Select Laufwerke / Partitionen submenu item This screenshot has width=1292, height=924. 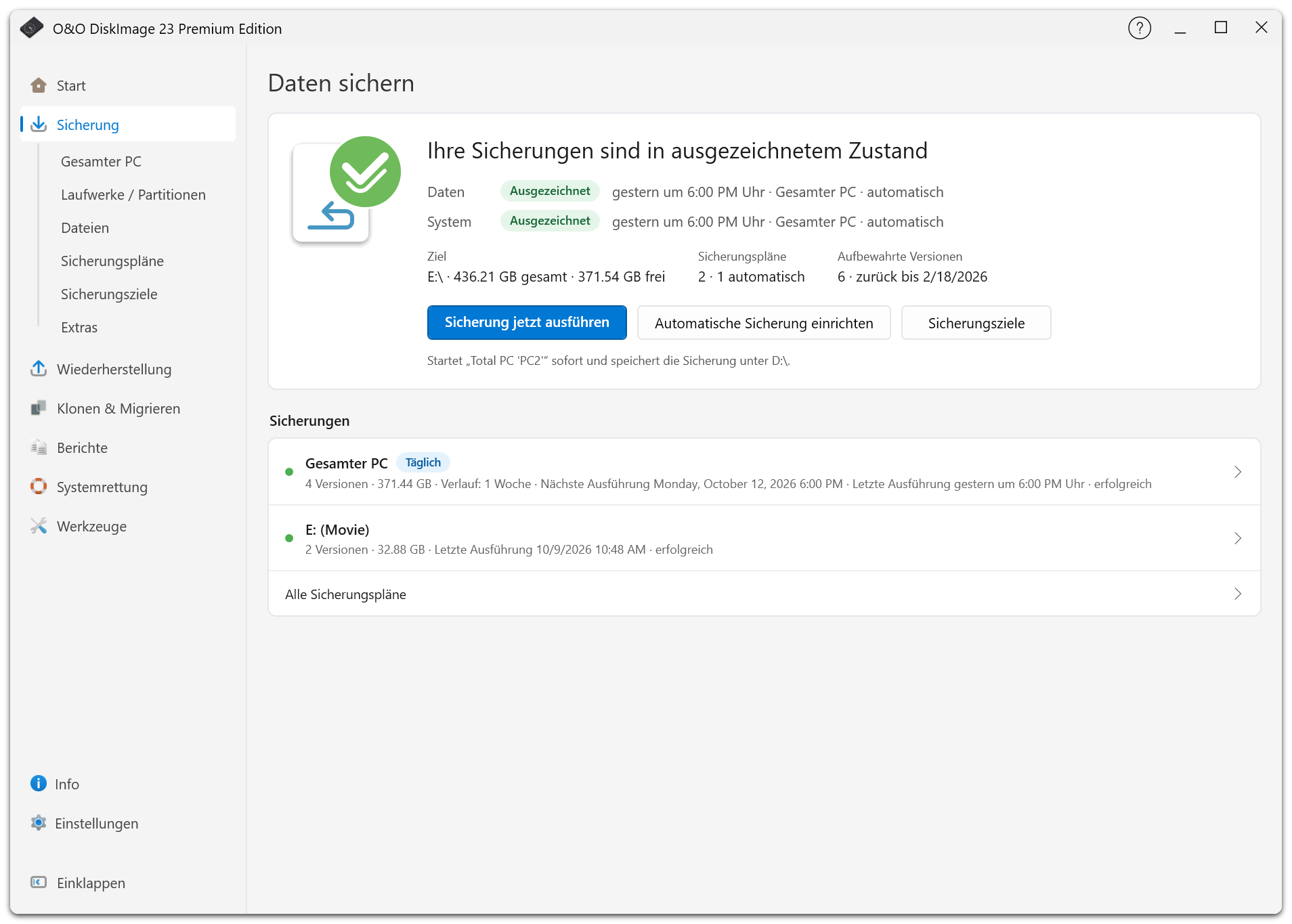133,195
